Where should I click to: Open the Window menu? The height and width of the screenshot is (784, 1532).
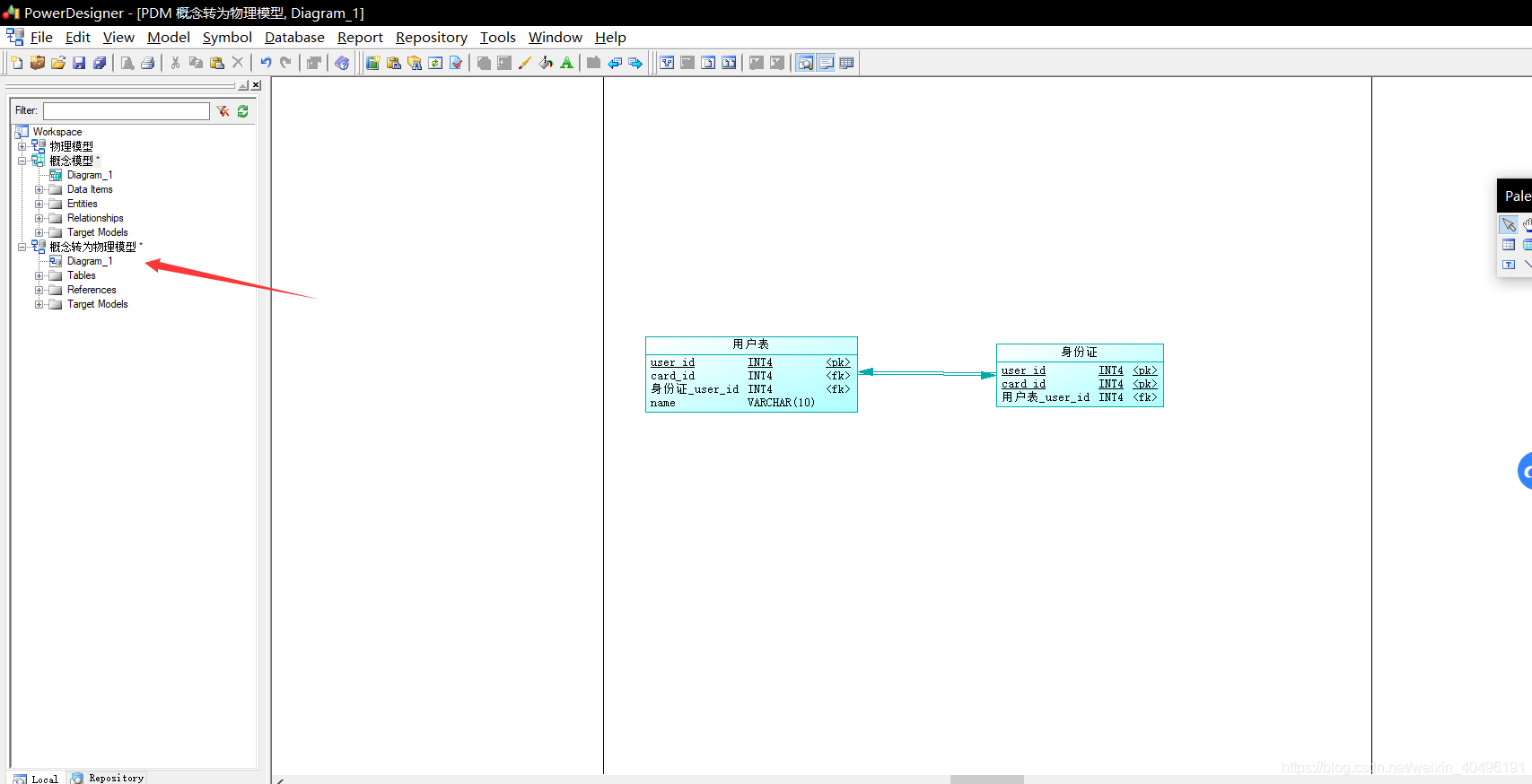[x=556, y=37]
